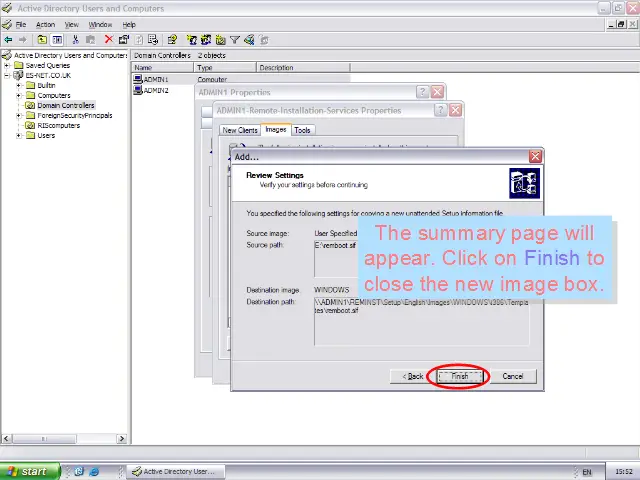The image size is (640, 480).
Task: Click the ADMIN1 computer icon in list
Action: (x=138, y=79)
